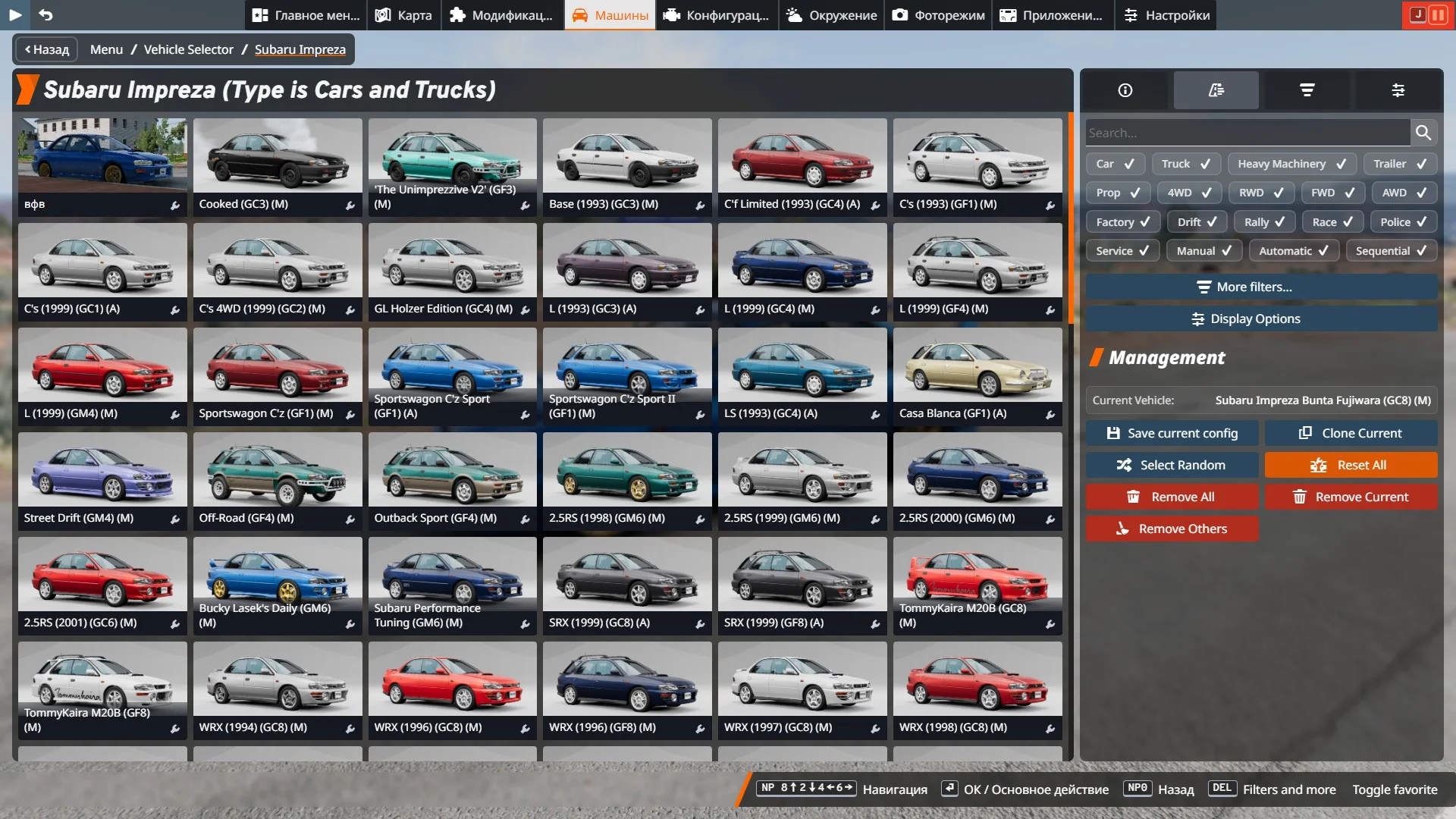Click wrench icon on Outback Sport (GF4) (M)
This screenshot has height=819, width=1456.
pyautogui.click(x=525, y=519)
